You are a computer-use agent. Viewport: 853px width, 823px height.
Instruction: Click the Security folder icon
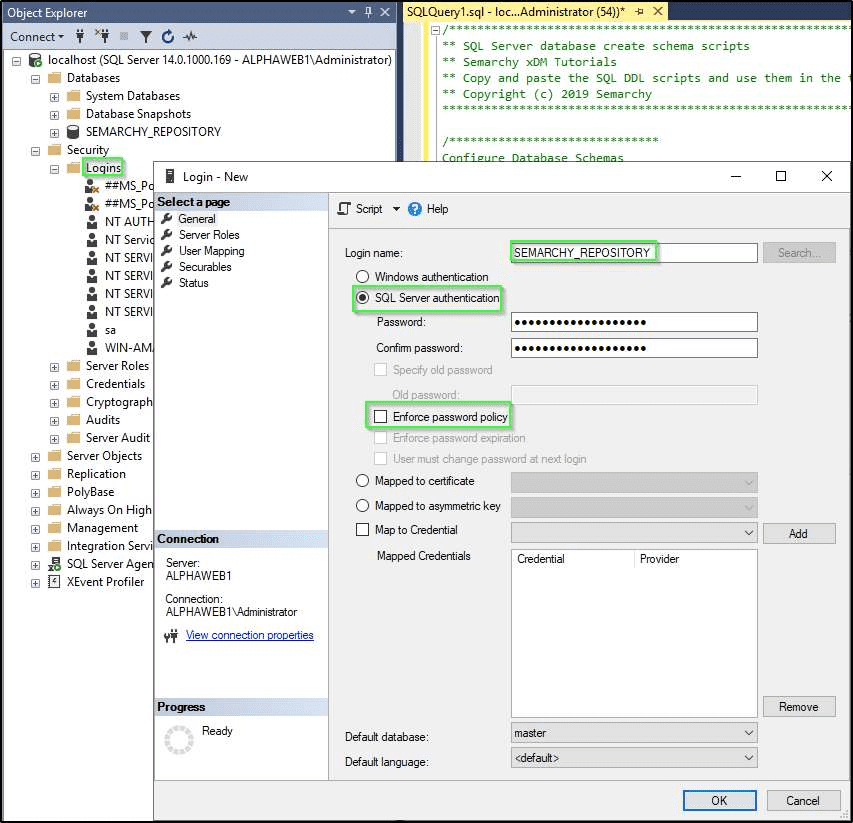(54, 150)
